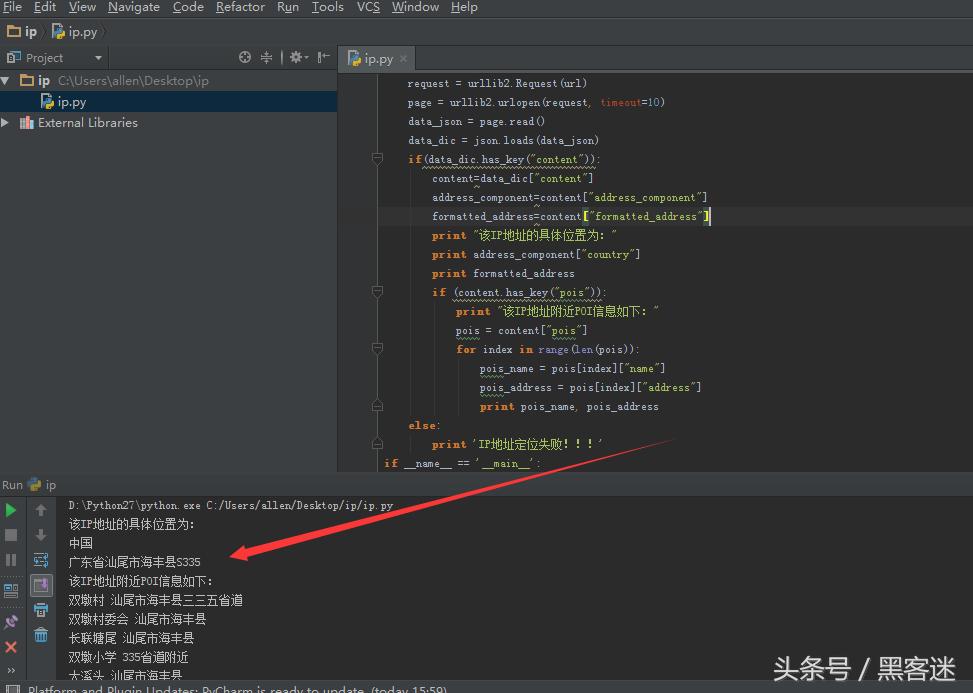Click the ip.py breadcrumb in navigation bar

click(81, 32)
